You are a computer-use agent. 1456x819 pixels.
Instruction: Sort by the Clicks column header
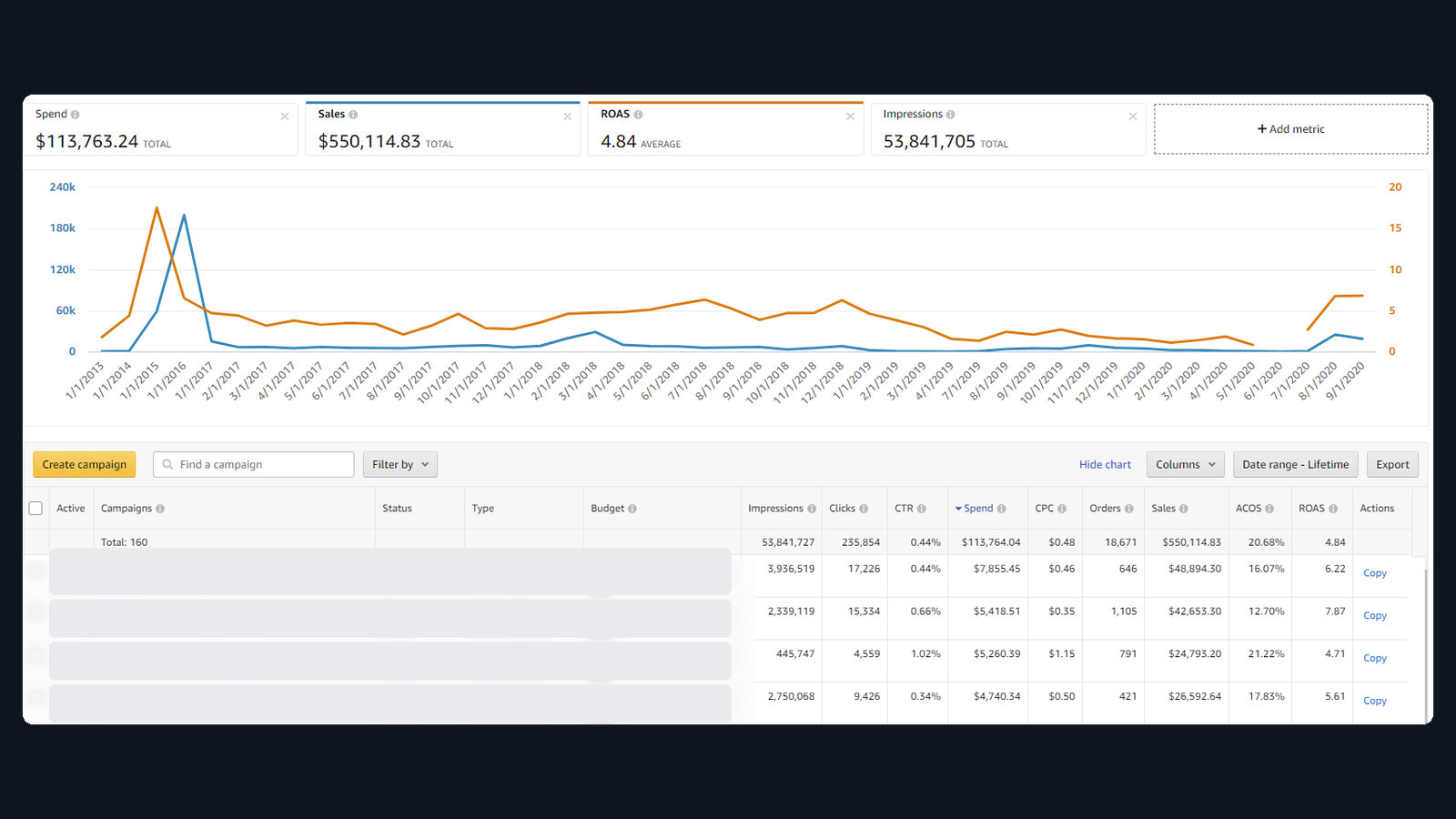[842, 509]
